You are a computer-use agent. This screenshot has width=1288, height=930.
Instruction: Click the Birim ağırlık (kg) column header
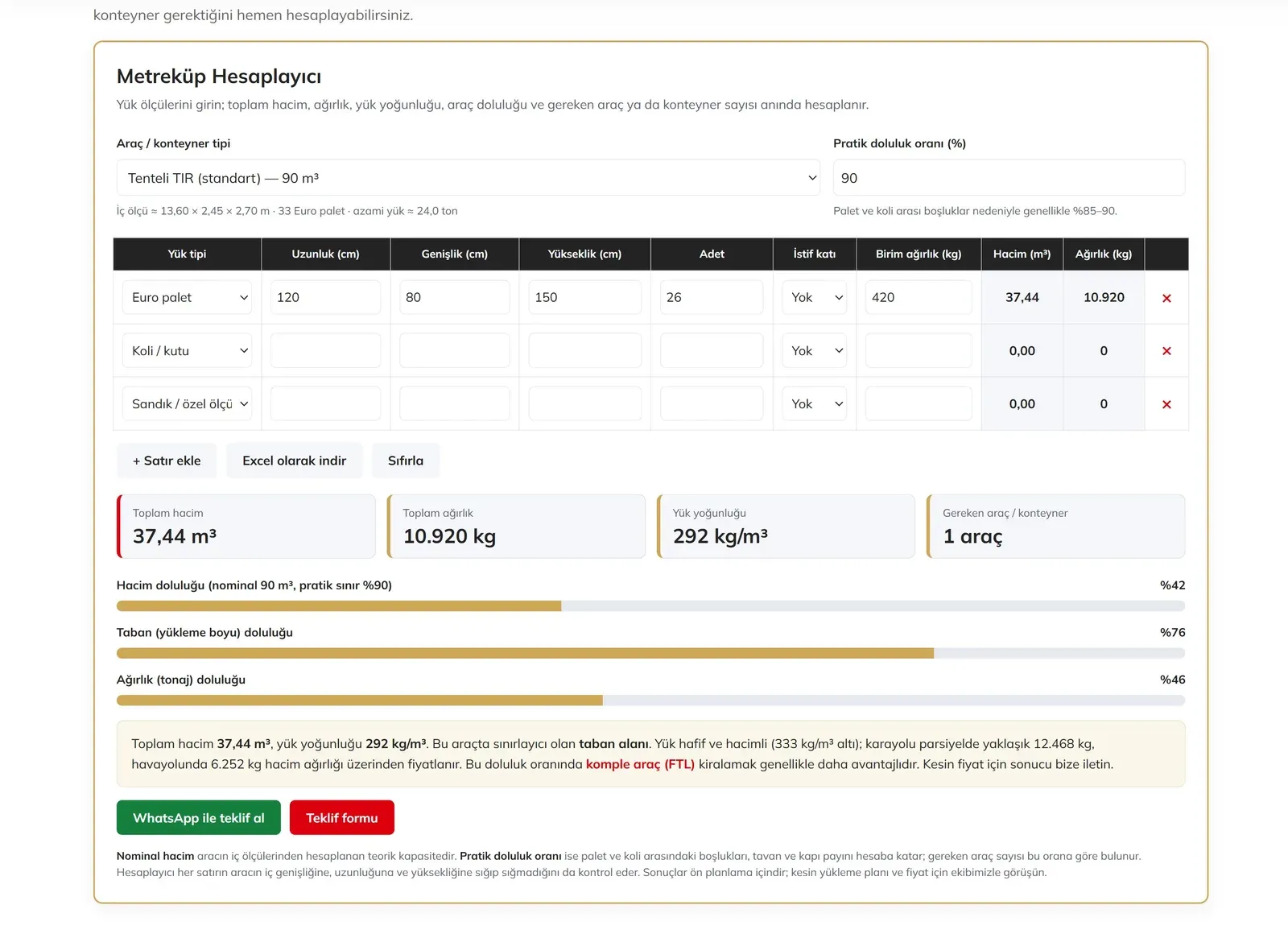[919, 254]
